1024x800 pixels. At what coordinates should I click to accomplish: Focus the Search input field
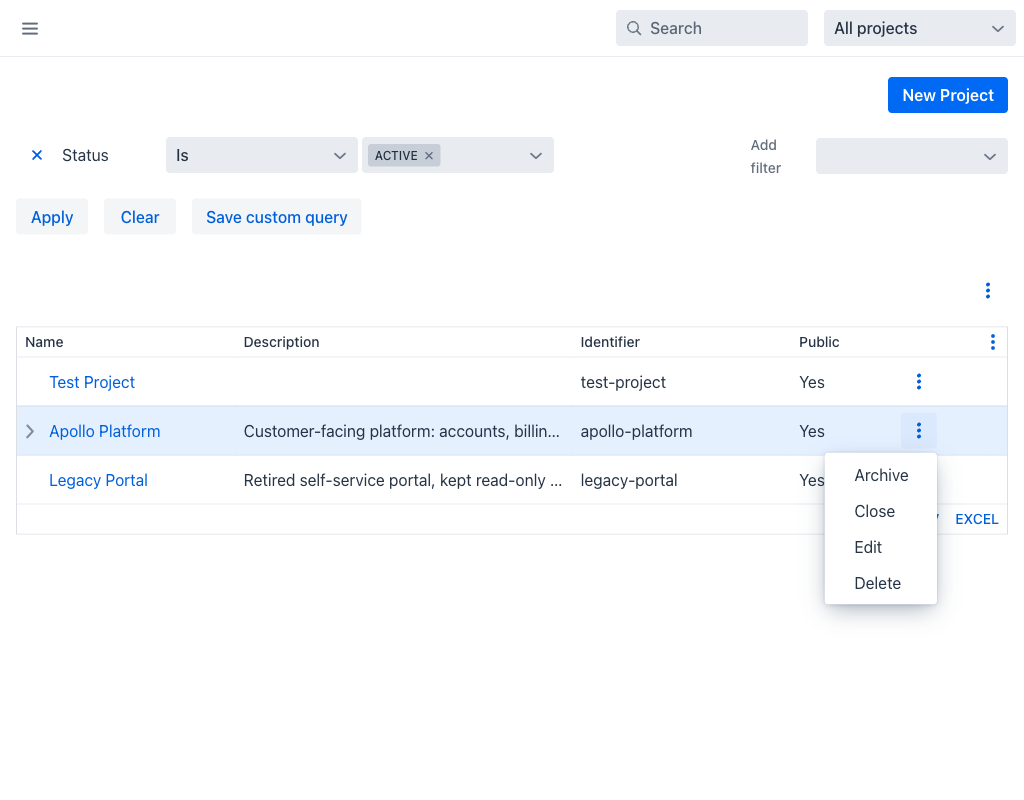point(712,28)
